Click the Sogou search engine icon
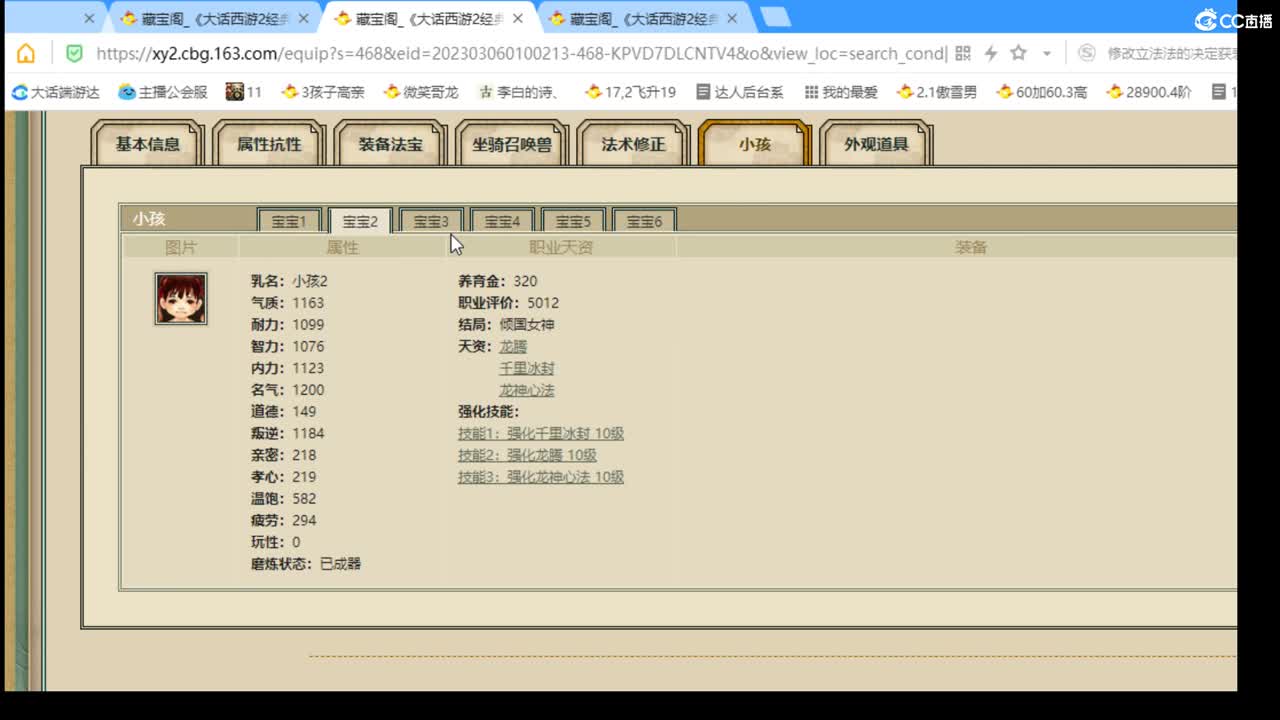Viewport: 1280px width, 720px height. click(1088, 54)
